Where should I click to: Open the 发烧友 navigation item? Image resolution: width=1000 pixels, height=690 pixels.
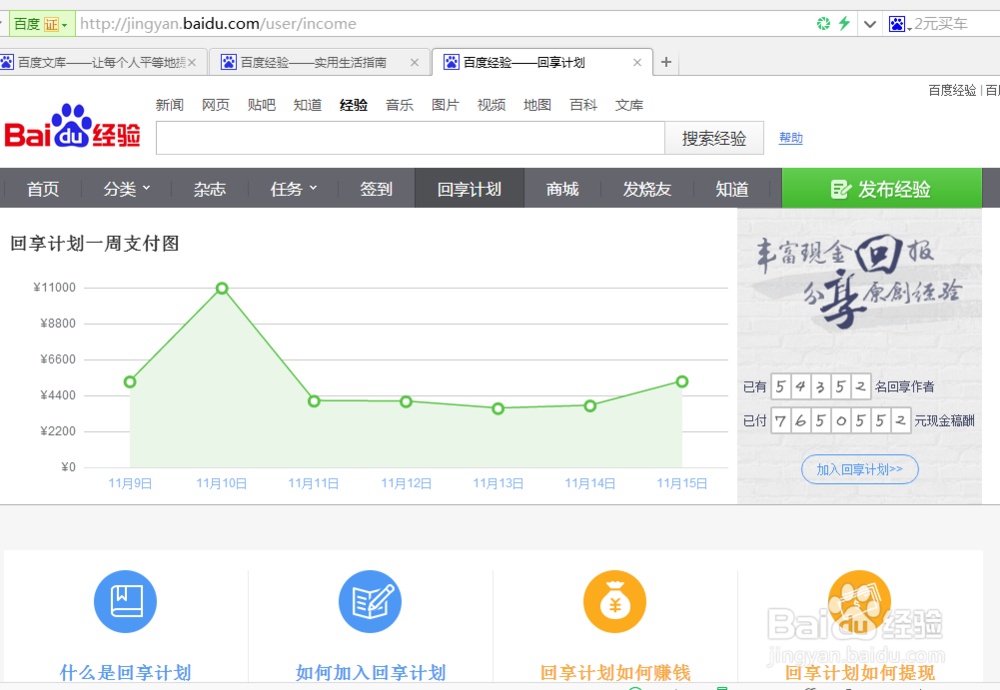(x=647, y=189)
